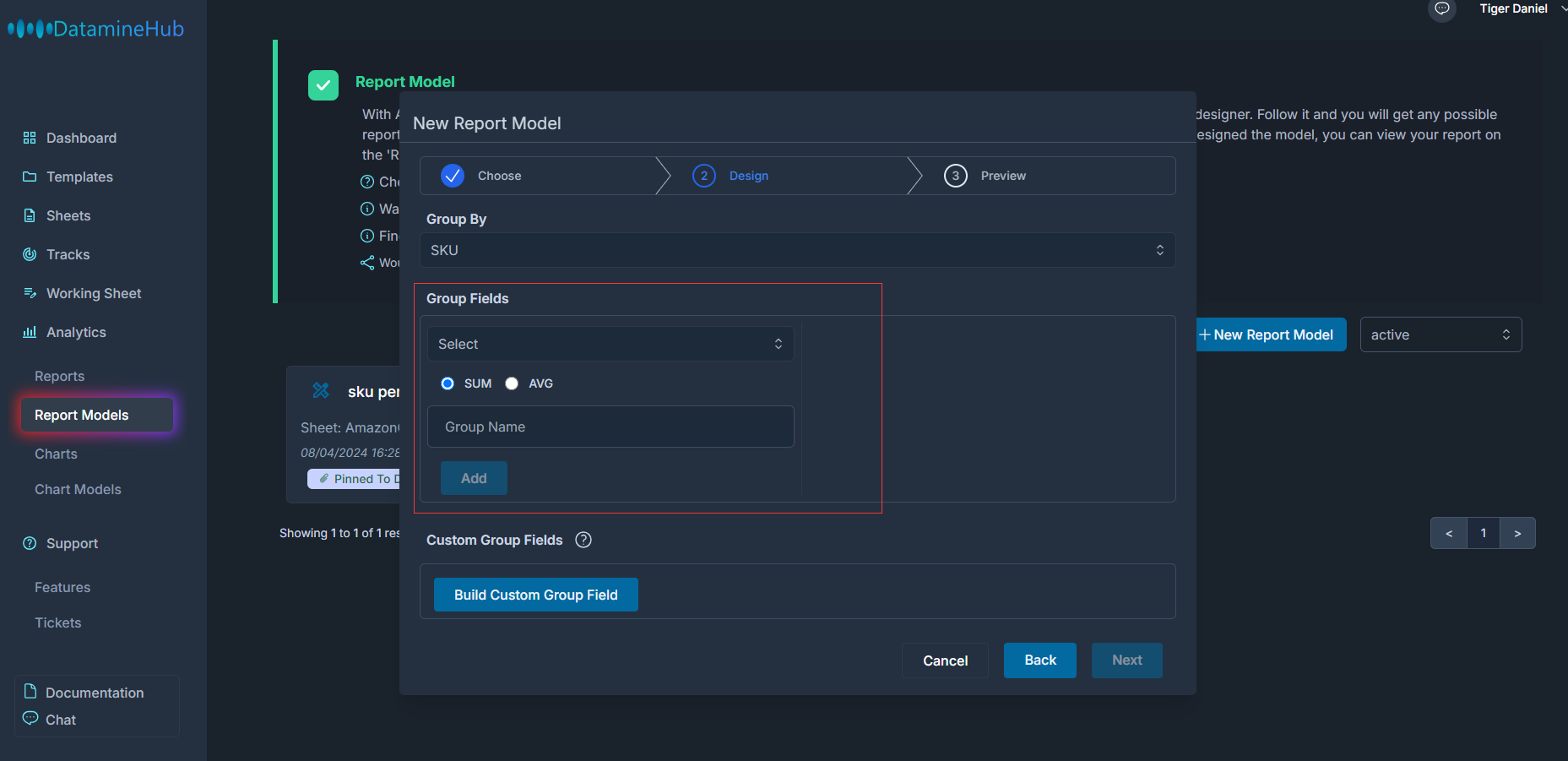This screenshot has width=1568, height=761.
Task: Click the Add group field button
Action: 474,478
